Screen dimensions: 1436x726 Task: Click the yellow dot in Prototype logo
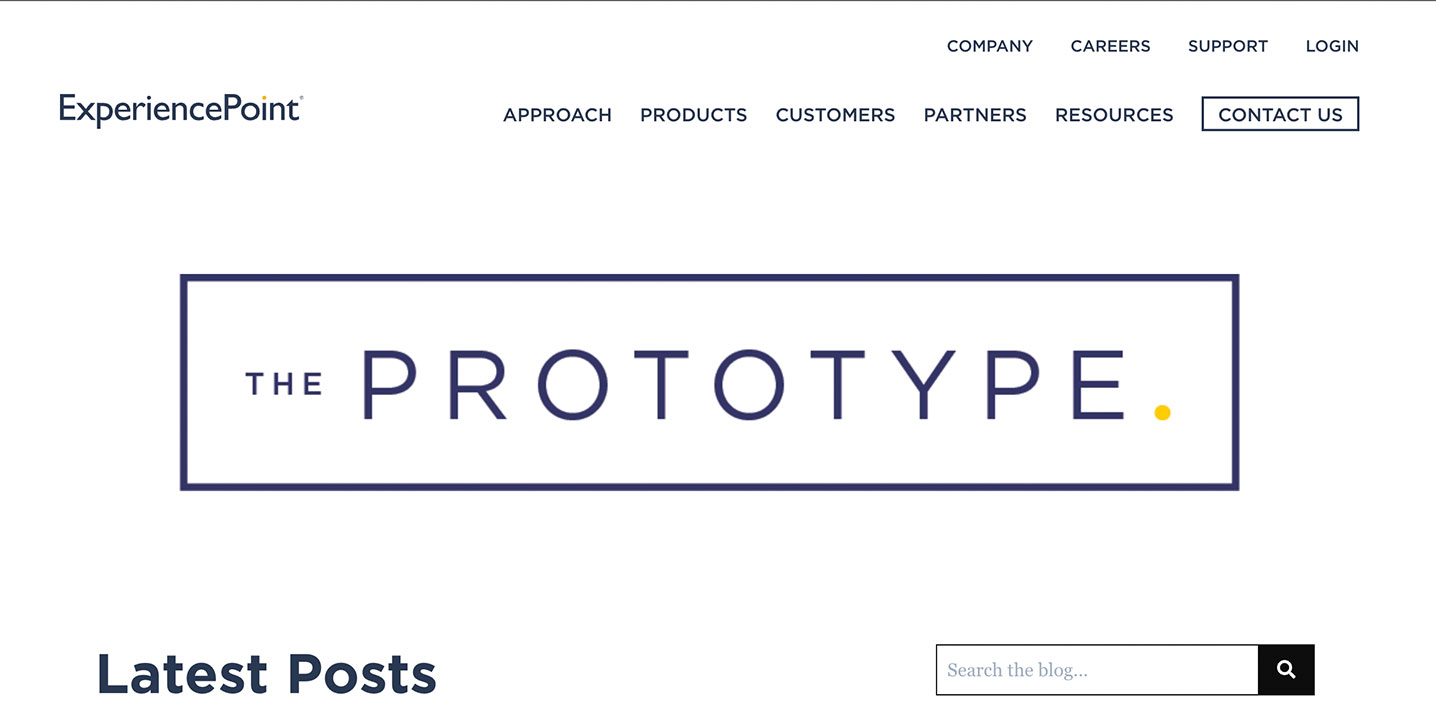(1162, 412)
